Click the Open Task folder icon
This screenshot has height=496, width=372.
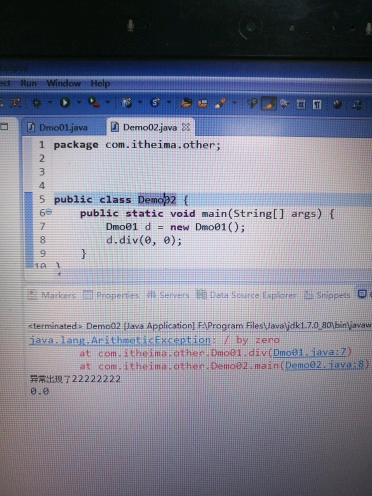tap(202, 103)
